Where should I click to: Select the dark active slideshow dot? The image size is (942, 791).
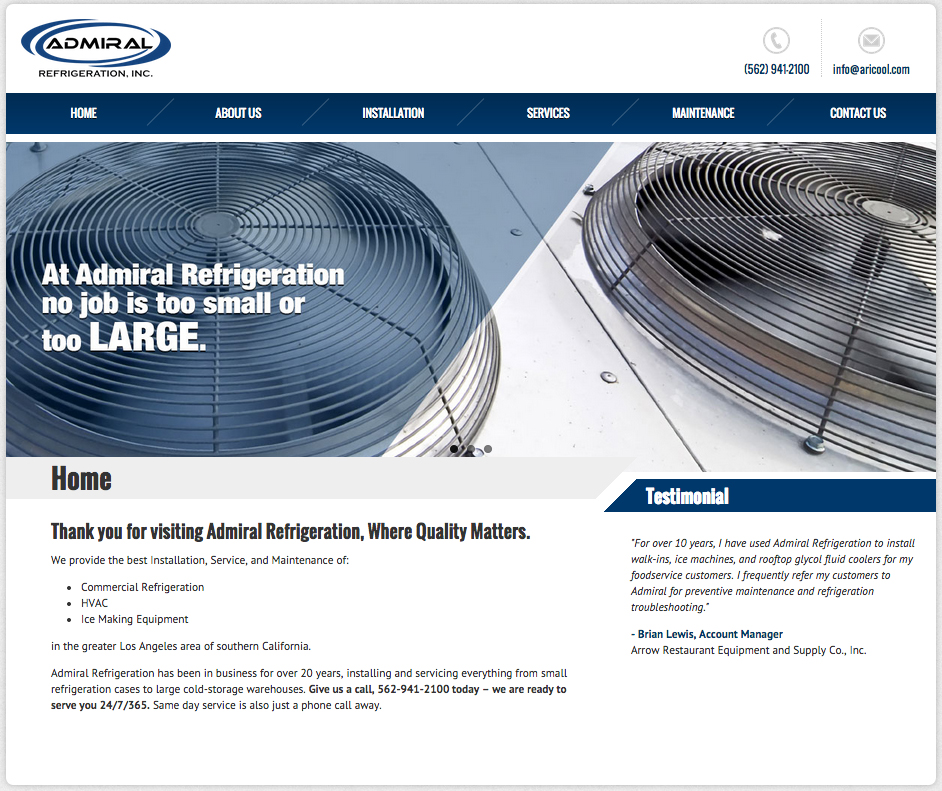pos(454,449)
